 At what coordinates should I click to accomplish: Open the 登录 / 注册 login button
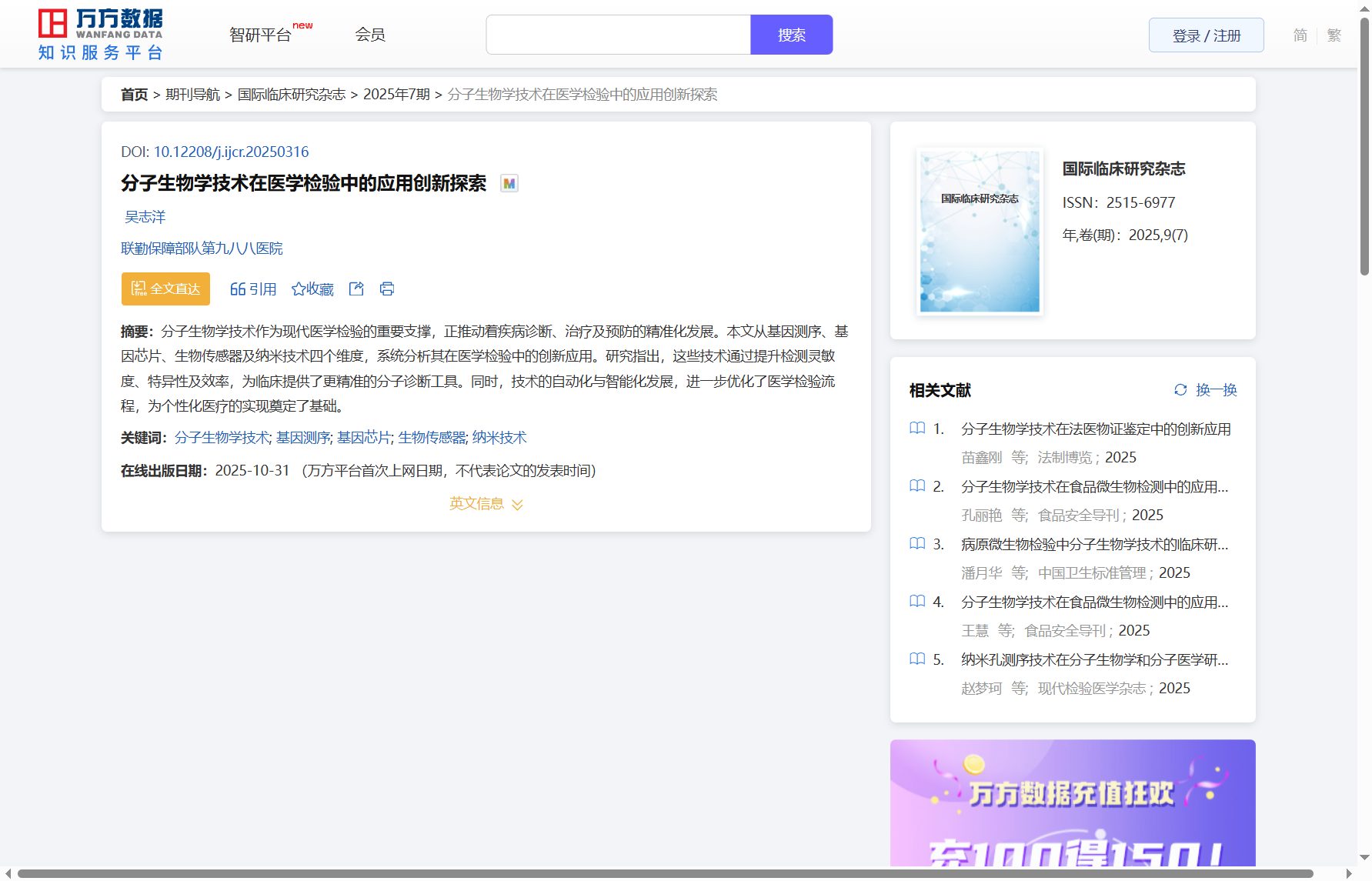pyautogui.click(x=1206, y=35)
